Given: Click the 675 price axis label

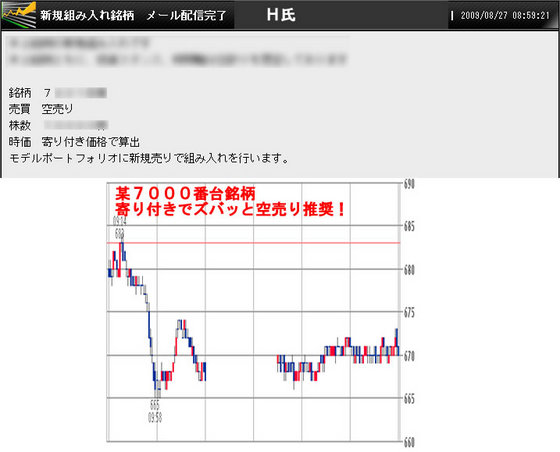Looking at the screenshot, I should pyautogui.click(x=409, y=313).
